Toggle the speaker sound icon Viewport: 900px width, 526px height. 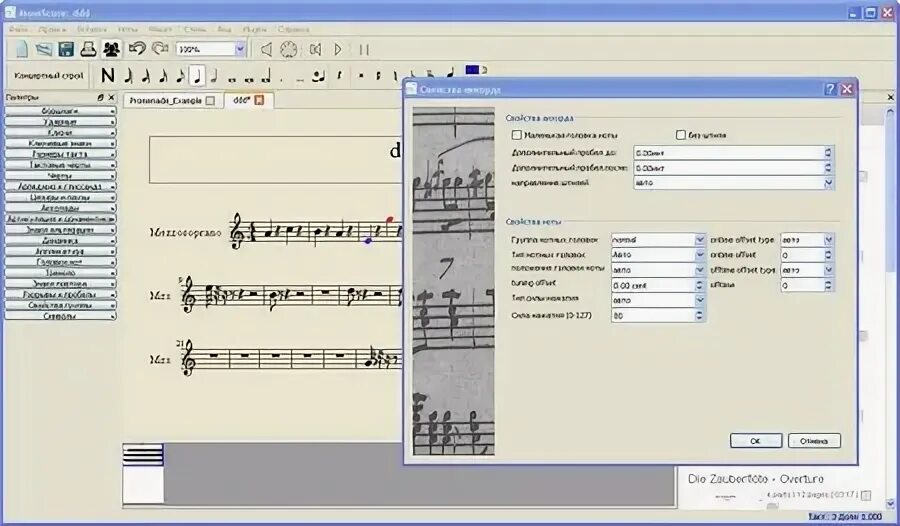[266, 49]
